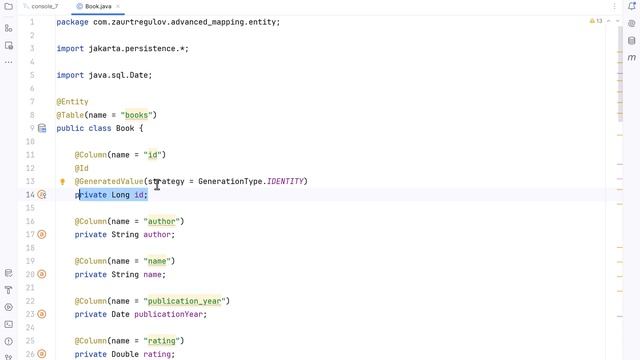Click the editor vertical scrollbar thumb

tap(620, 73)
